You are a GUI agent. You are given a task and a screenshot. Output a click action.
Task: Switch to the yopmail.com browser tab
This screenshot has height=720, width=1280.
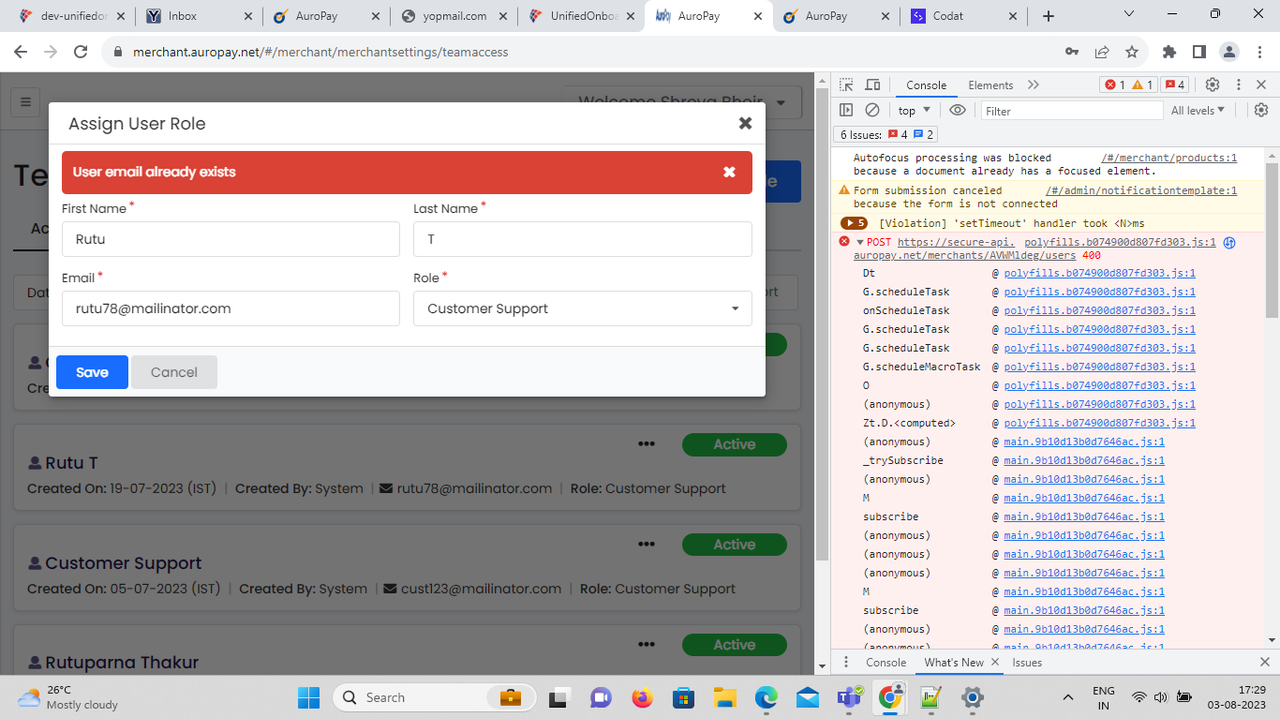coord(455,16)
